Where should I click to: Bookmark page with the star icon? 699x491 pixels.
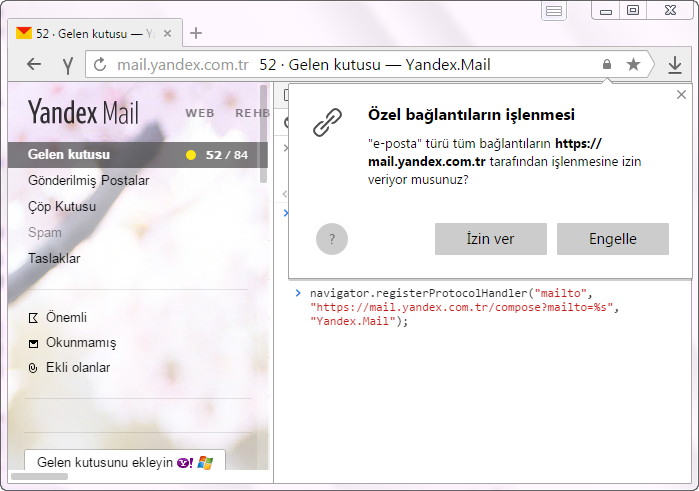(x=633, y=65)
